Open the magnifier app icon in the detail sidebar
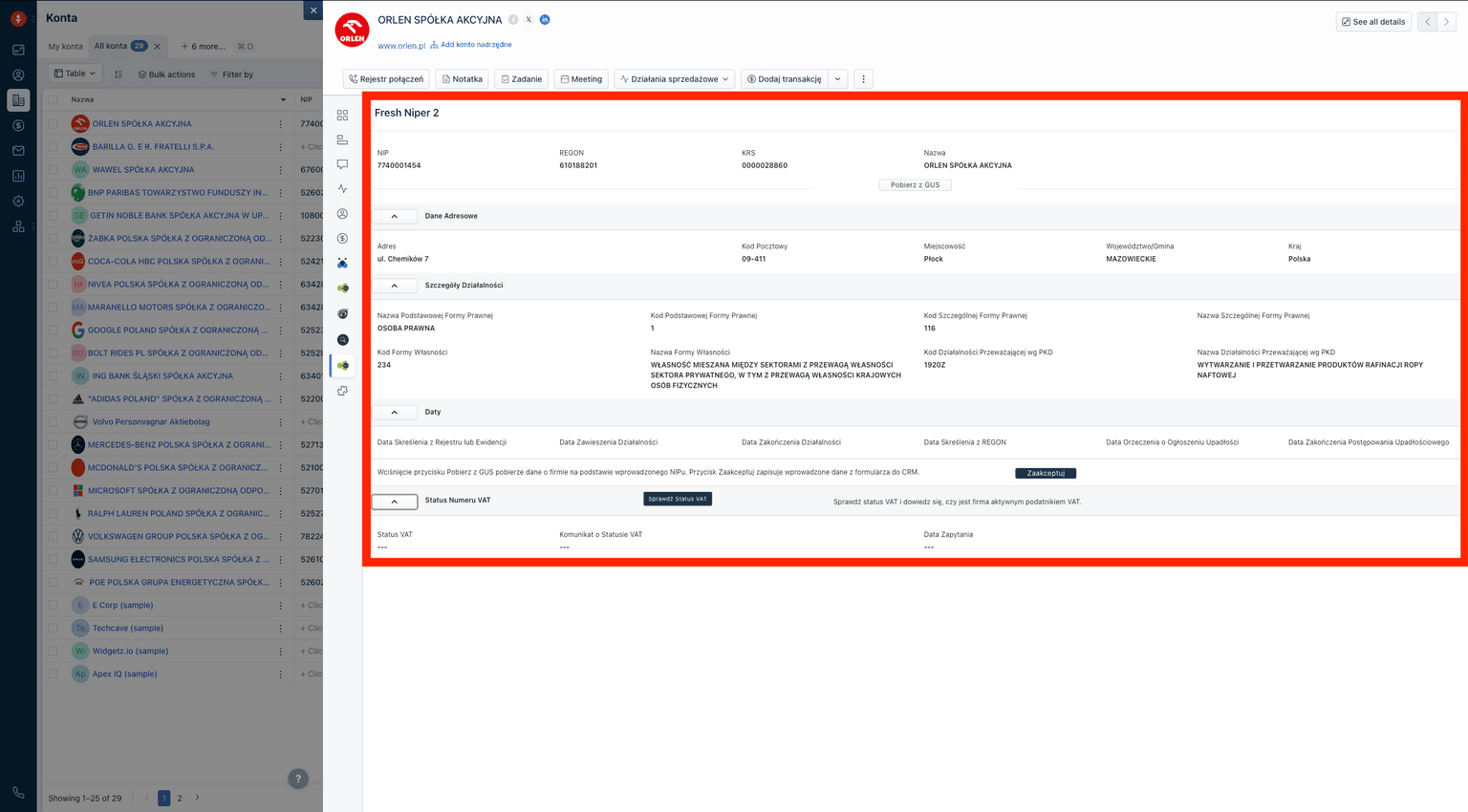1468x812 pixels. point(342,340)
